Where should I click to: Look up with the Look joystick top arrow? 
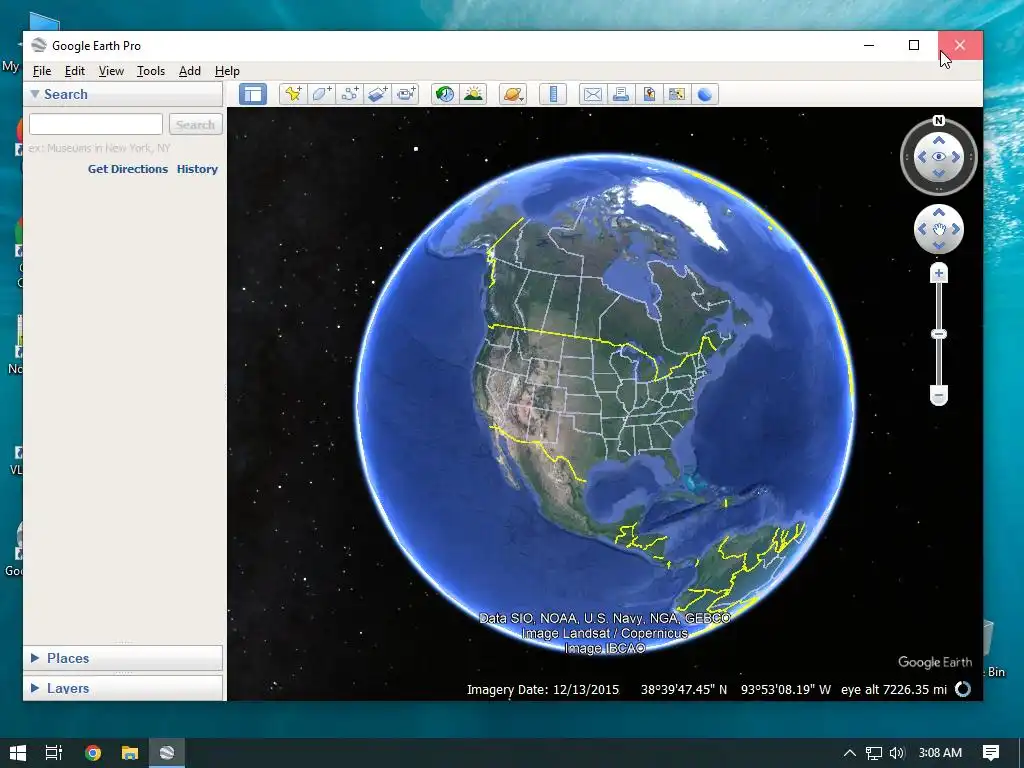[938, 140]
